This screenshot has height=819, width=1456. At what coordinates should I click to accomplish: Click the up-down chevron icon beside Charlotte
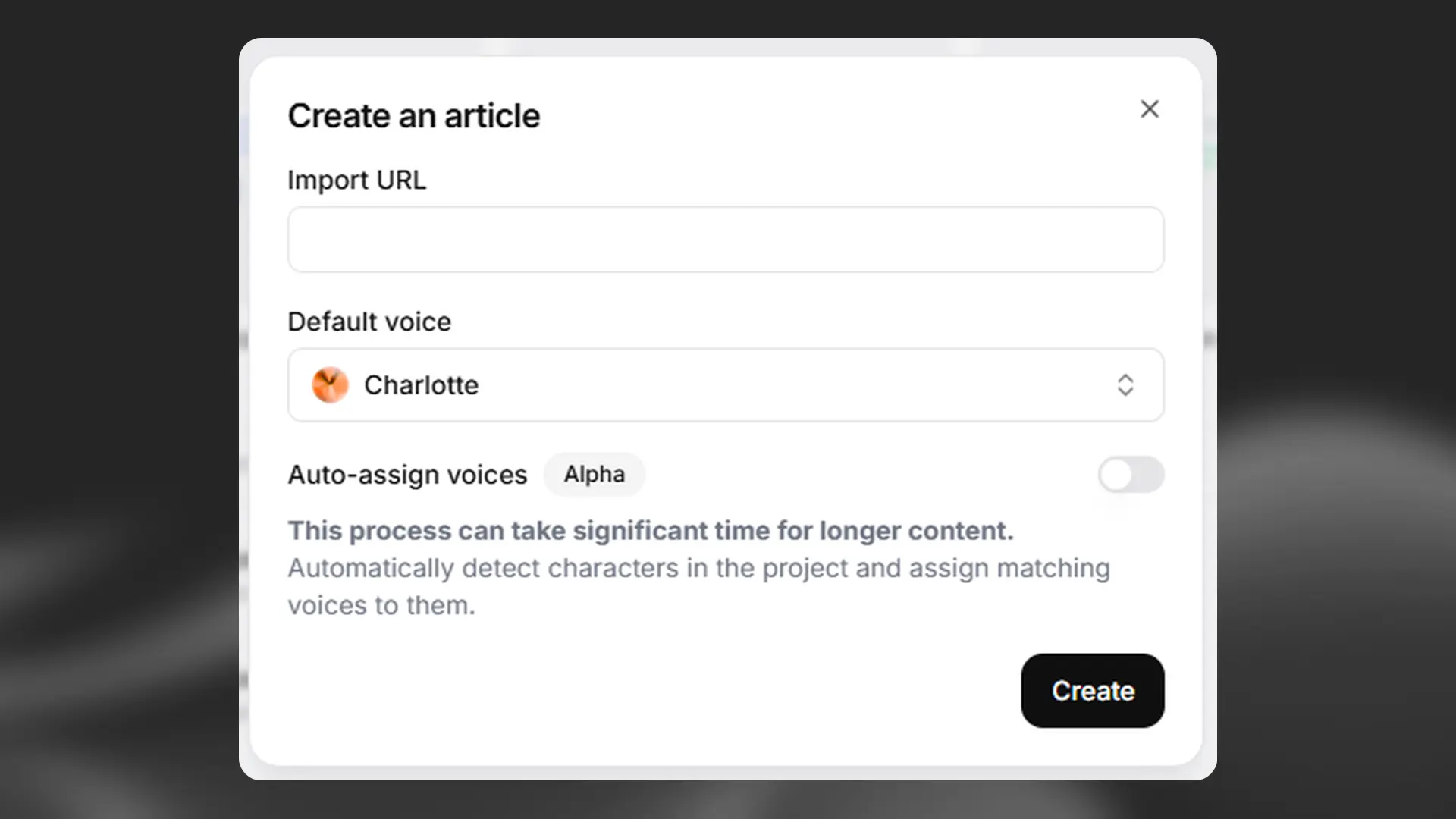pyautogui.click(x=1126, y=384)
